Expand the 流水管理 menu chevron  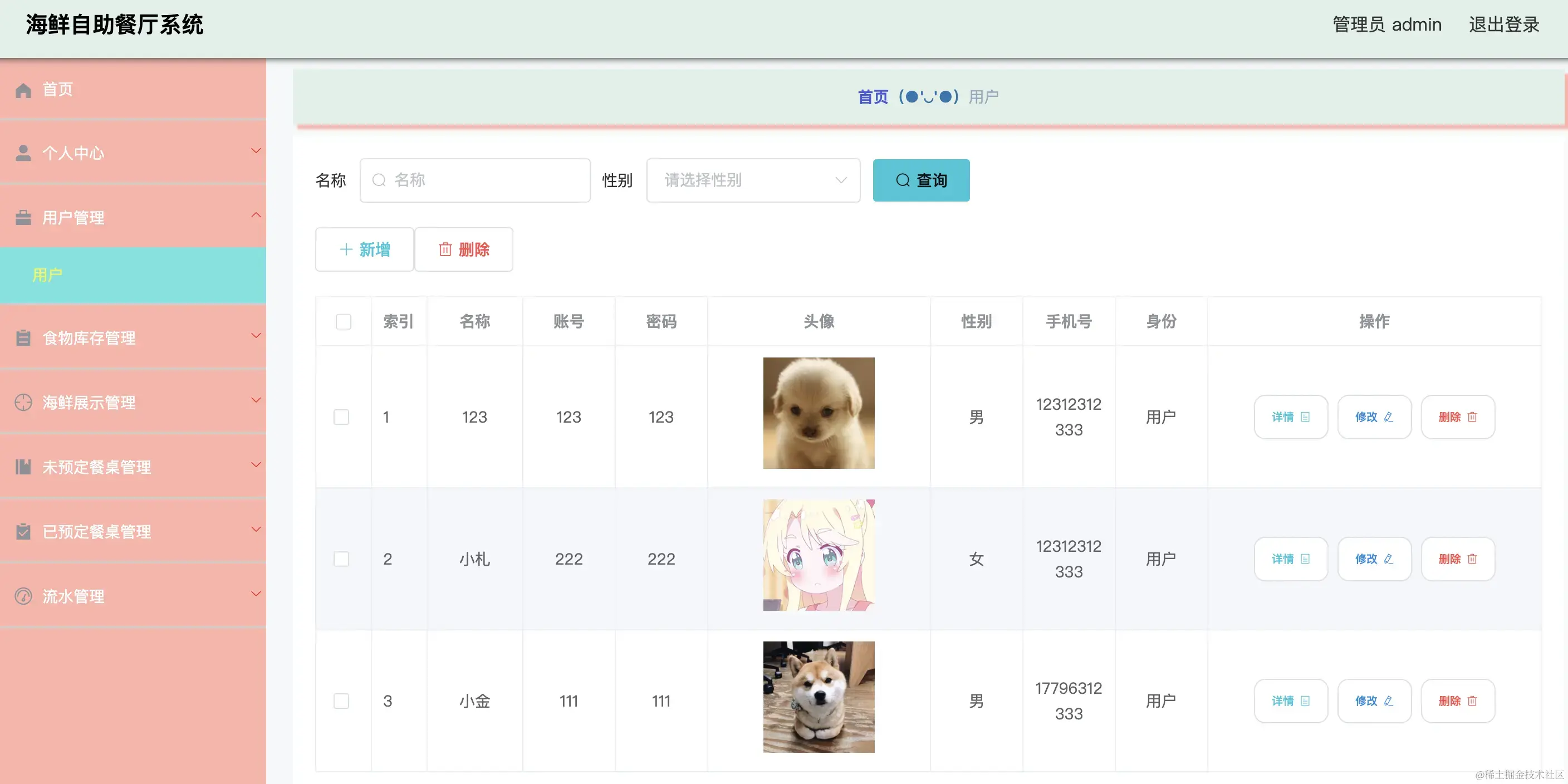pos(256,594)
